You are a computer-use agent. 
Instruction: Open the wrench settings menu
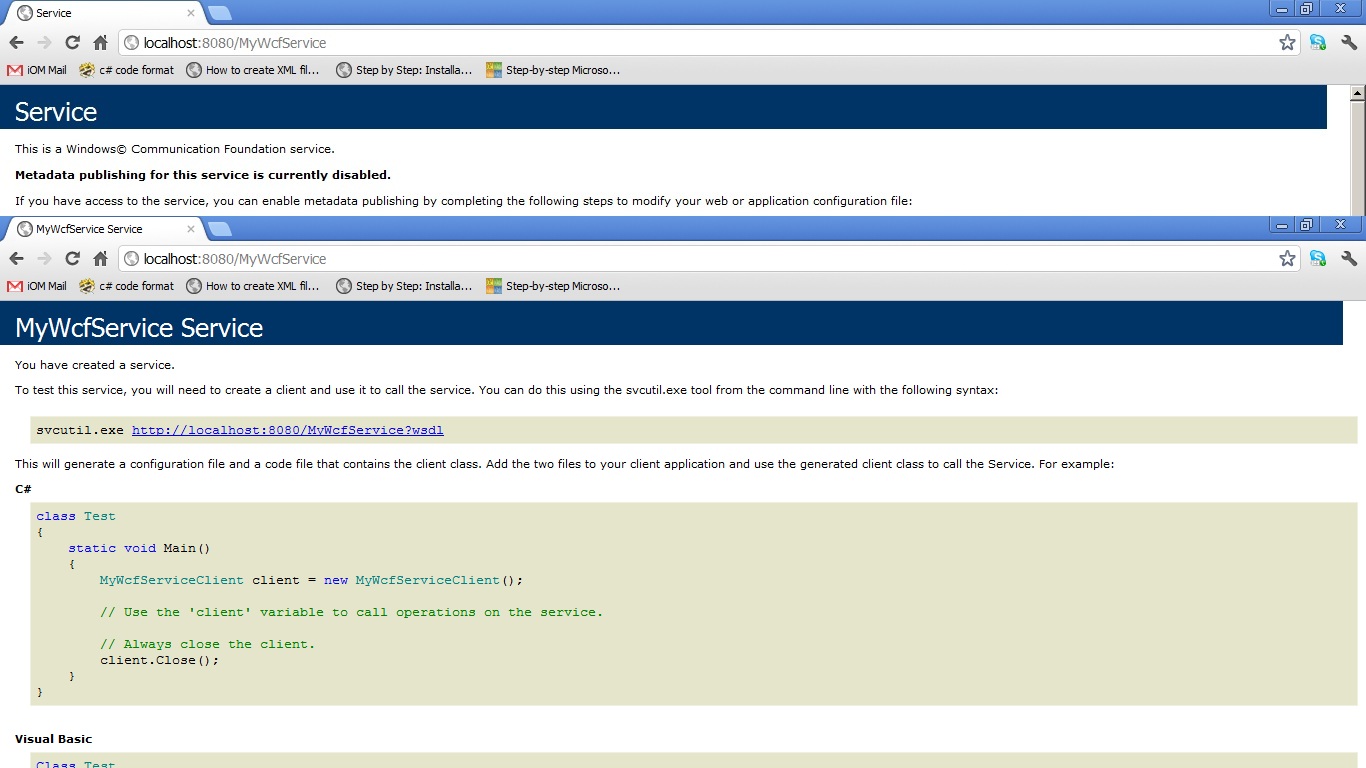point(1349,258)
